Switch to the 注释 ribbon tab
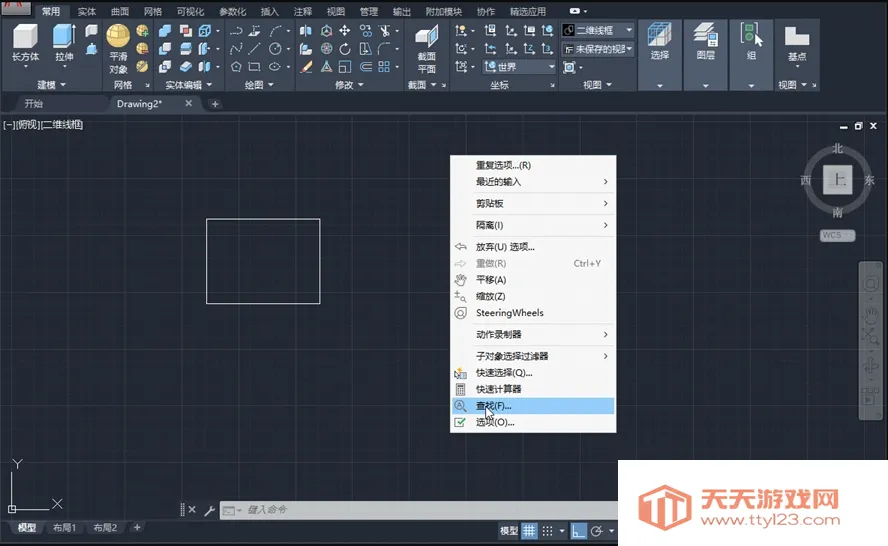The image size is (888, 546). coord(302,11)
